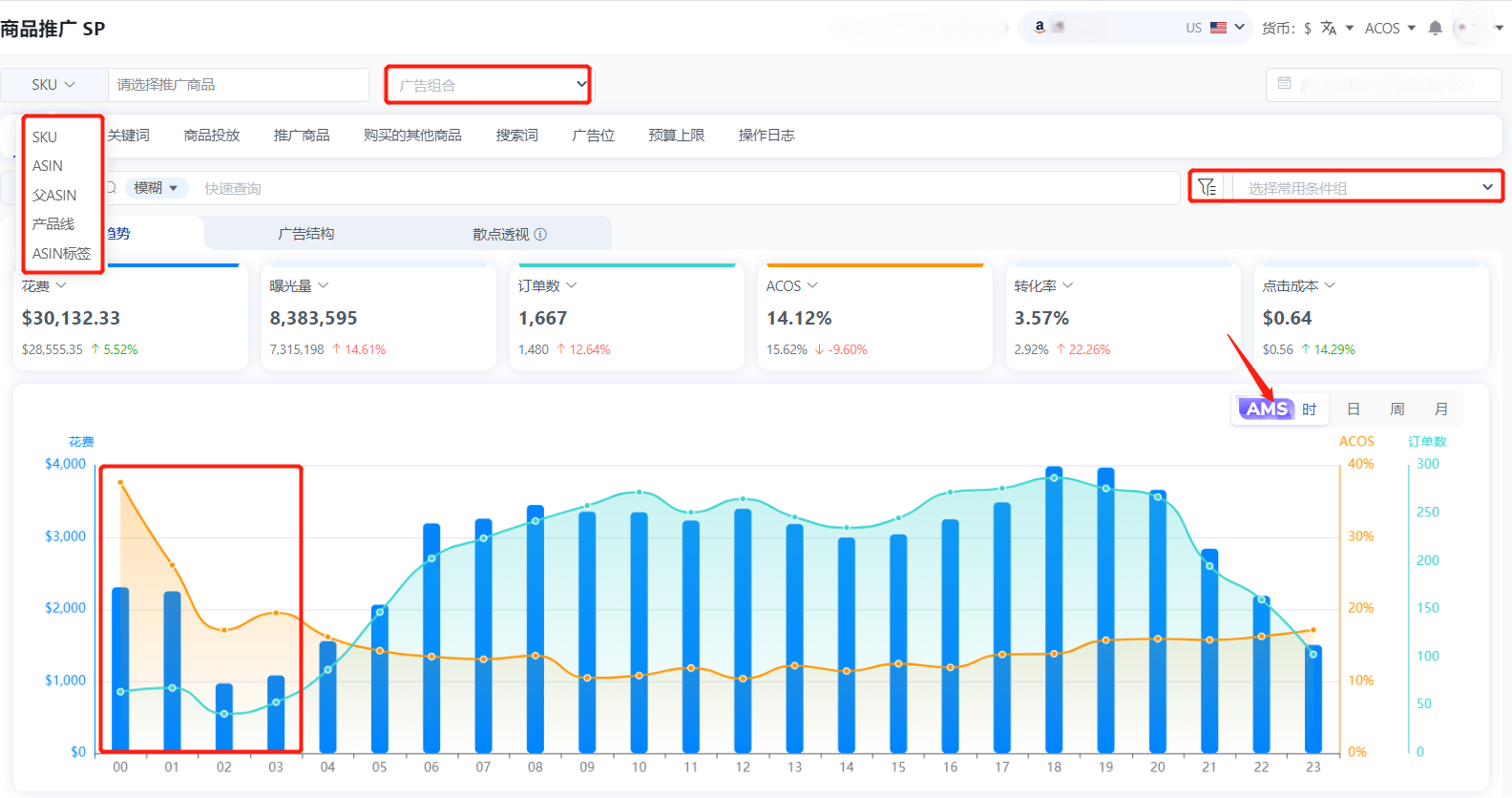Open the ACOS header dropdown

point(1390,28)
